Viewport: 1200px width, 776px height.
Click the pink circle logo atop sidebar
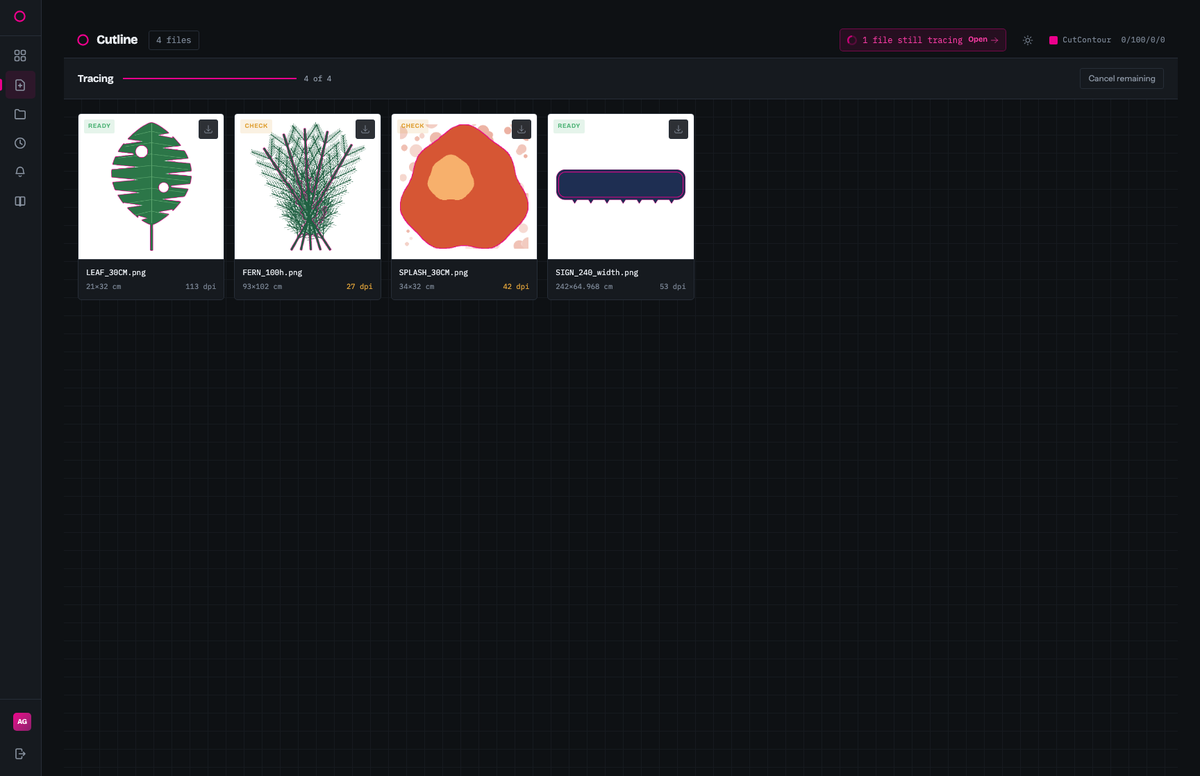(x=20, y=16)
